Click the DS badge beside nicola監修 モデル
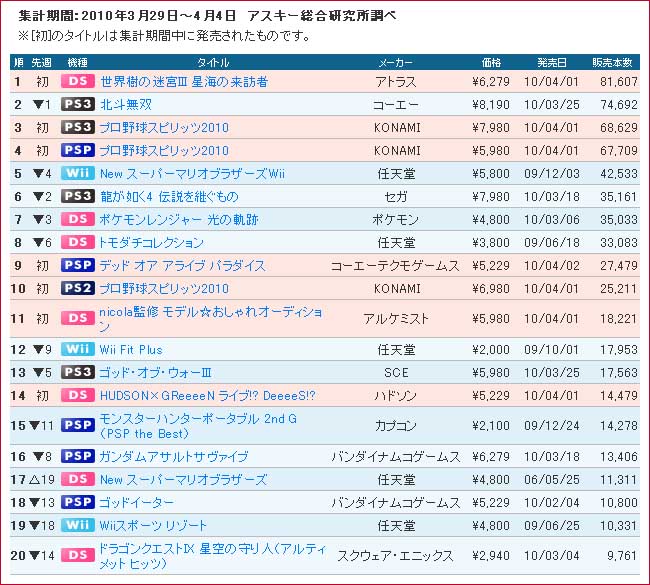This screenshot has height=585, width=650. pyautogui.click(x=78, y=318)
